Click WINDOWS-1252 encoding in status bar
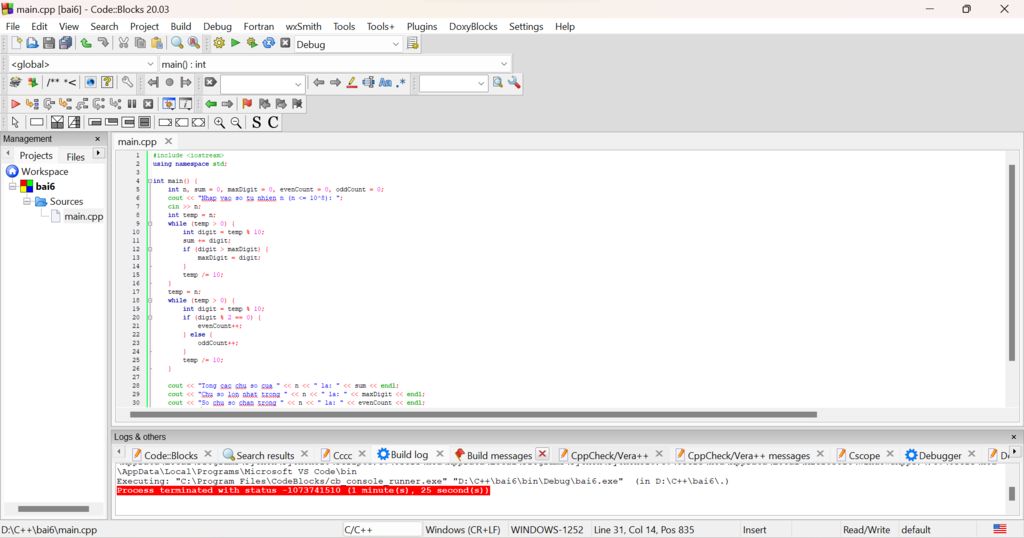This screenshot has height=538, width=1024. [547, 530]
